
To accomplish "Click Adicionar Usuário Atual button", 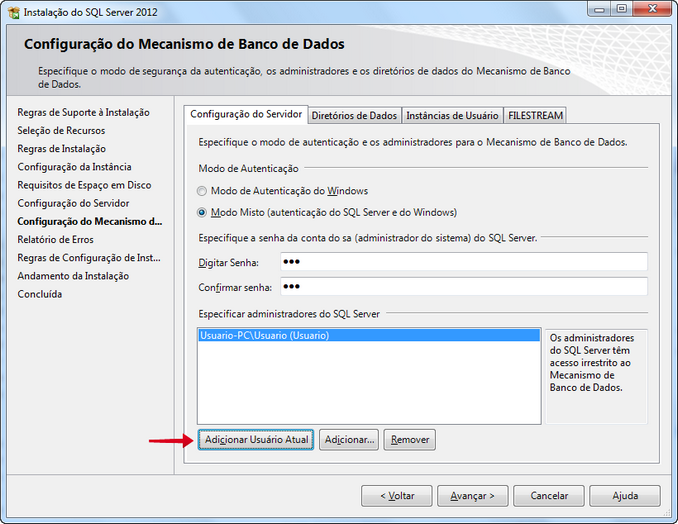I will (x=256, y=440).
